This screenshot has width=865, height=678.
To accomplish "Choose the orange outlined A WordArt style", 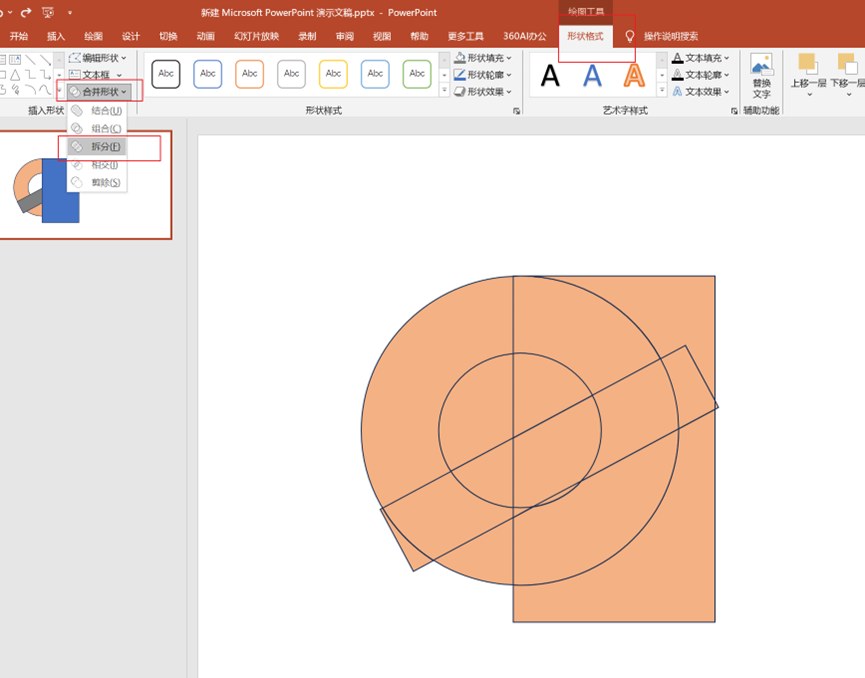I will [634, 75].
